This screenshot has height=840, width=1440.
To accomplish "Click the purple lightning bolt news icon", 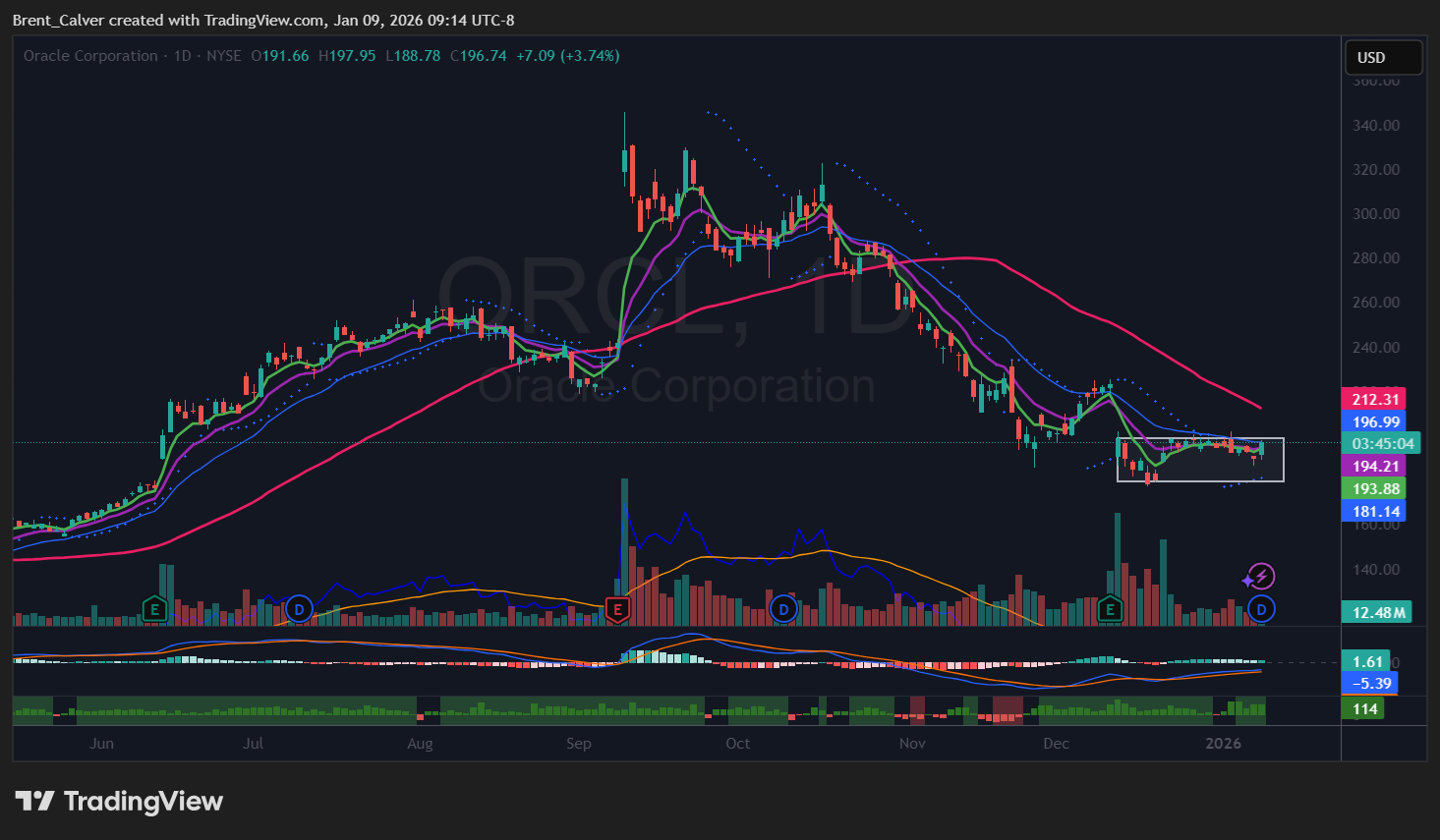I will (x=1261, y=577).
